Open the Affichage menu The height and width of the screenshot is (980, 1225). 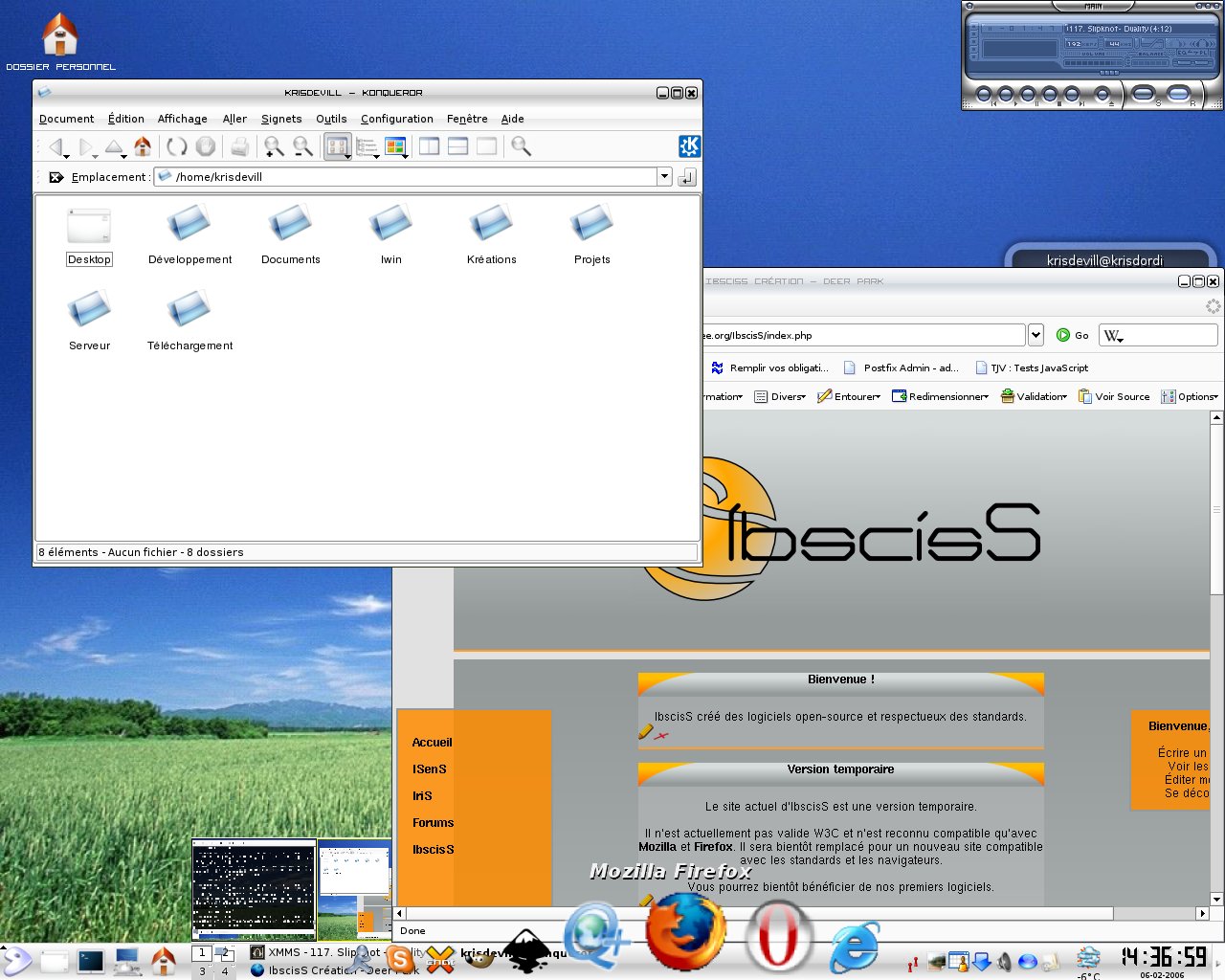click(183, 119)
